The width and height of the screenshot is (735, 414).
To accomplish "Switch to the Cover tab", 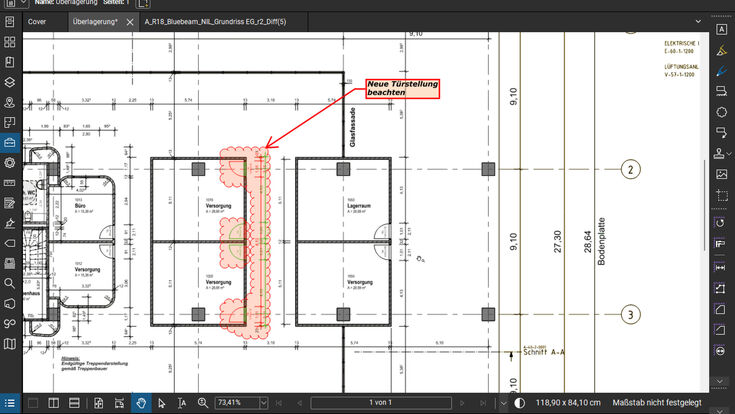I will point(37,22).
